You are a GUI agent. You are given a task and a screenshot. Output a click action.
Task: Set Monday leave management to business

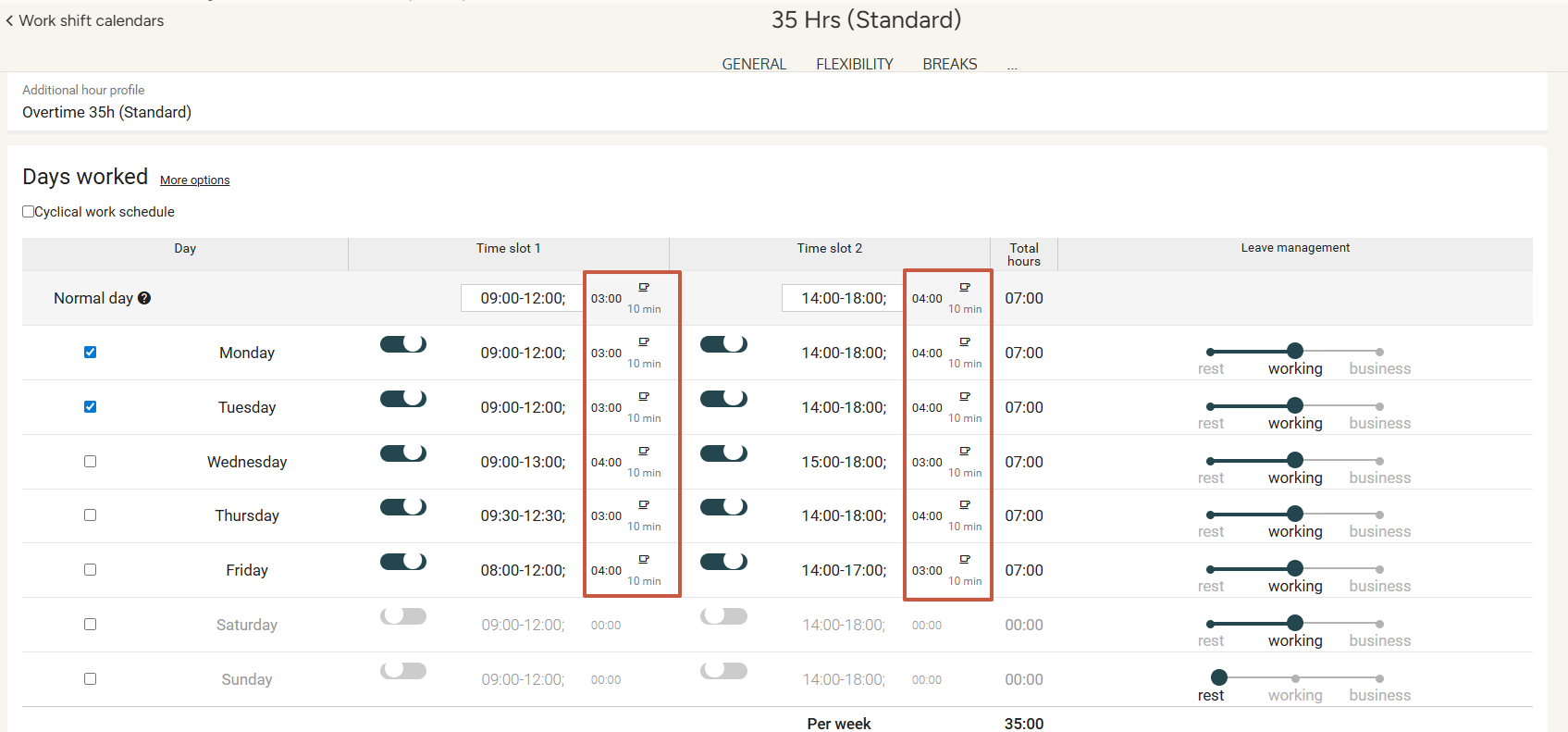tap(1379, 352)
